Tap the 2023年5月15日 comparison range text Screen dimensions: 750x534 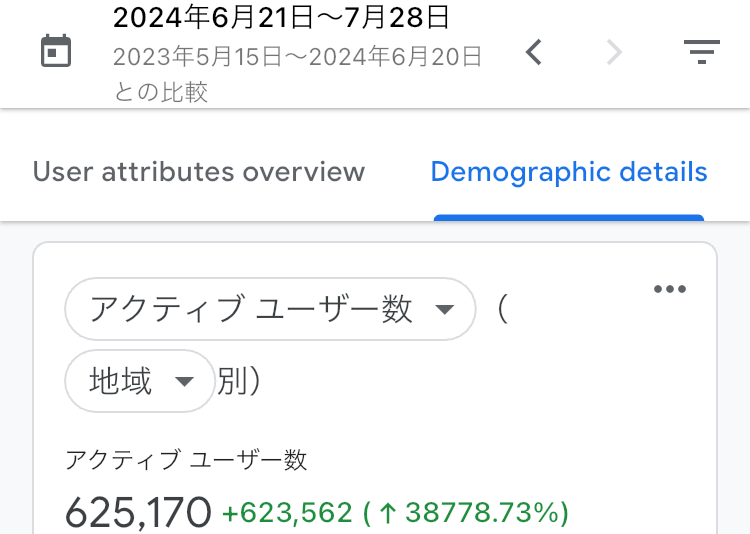(297, 57)
